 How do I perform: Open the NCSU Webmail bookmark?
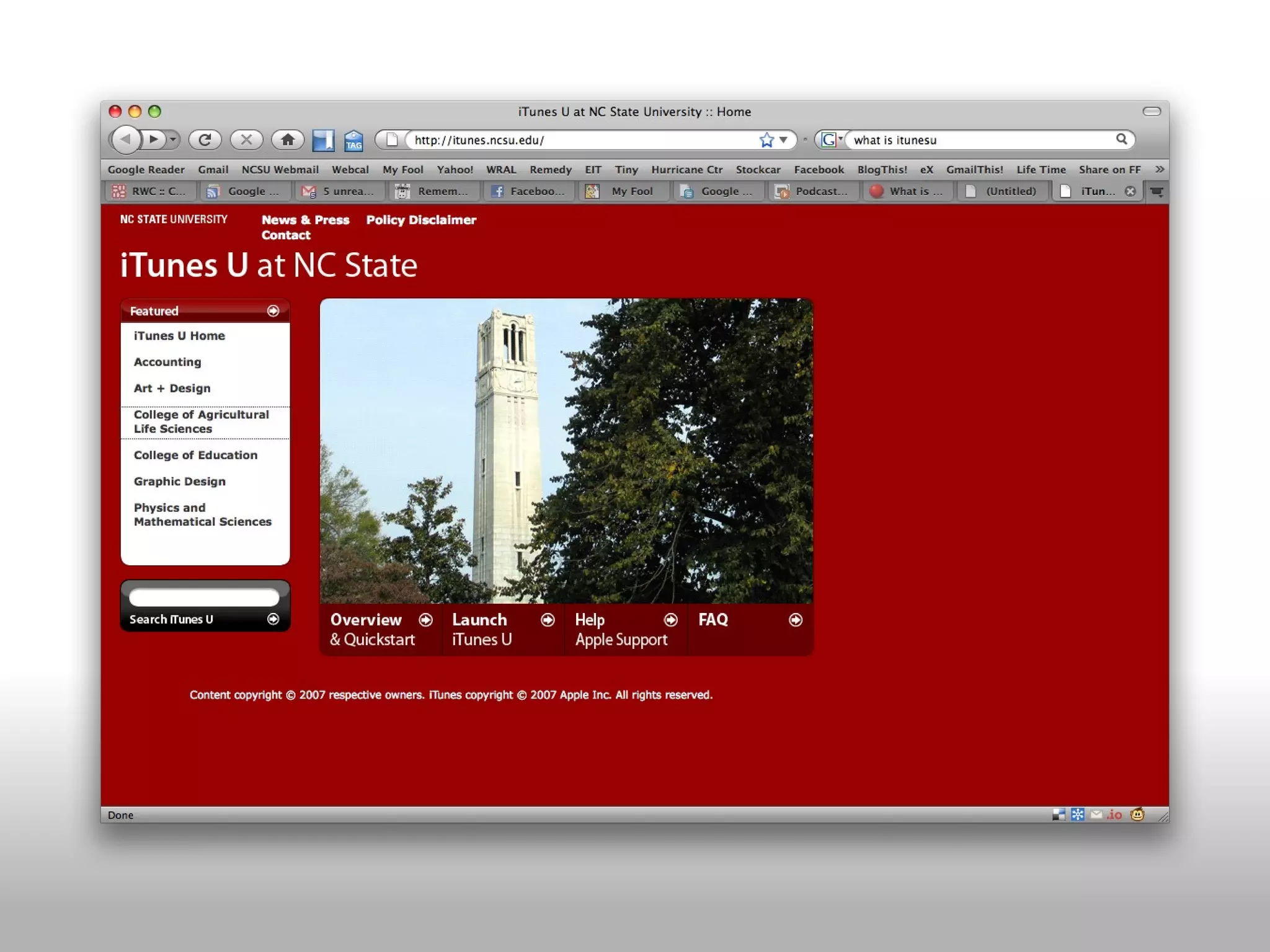tap(280, 170)
